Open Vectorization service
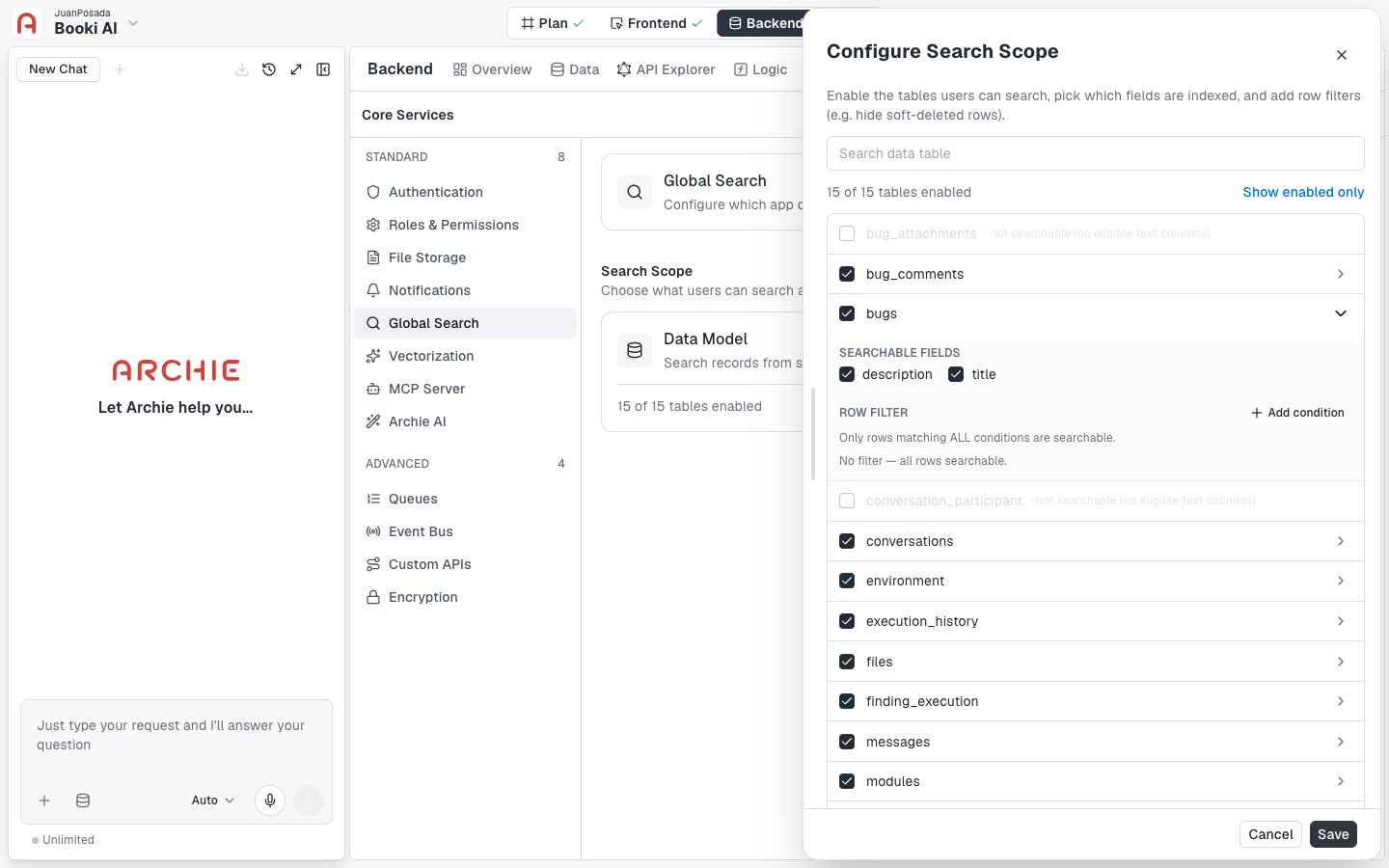Viewport: 1389px width, 868px height. (x=465, y=356)
